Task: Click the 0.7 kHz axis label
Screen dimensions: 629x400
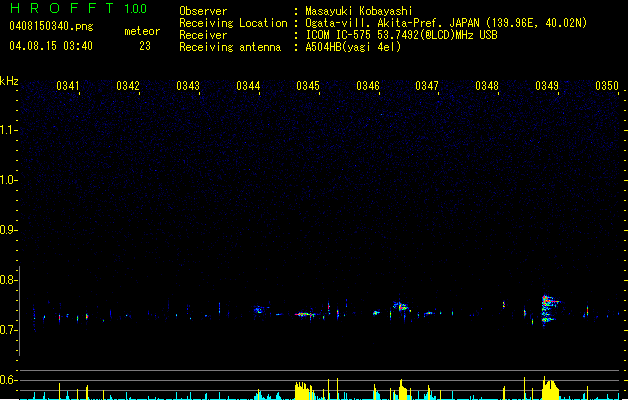Action: (9, 330)
